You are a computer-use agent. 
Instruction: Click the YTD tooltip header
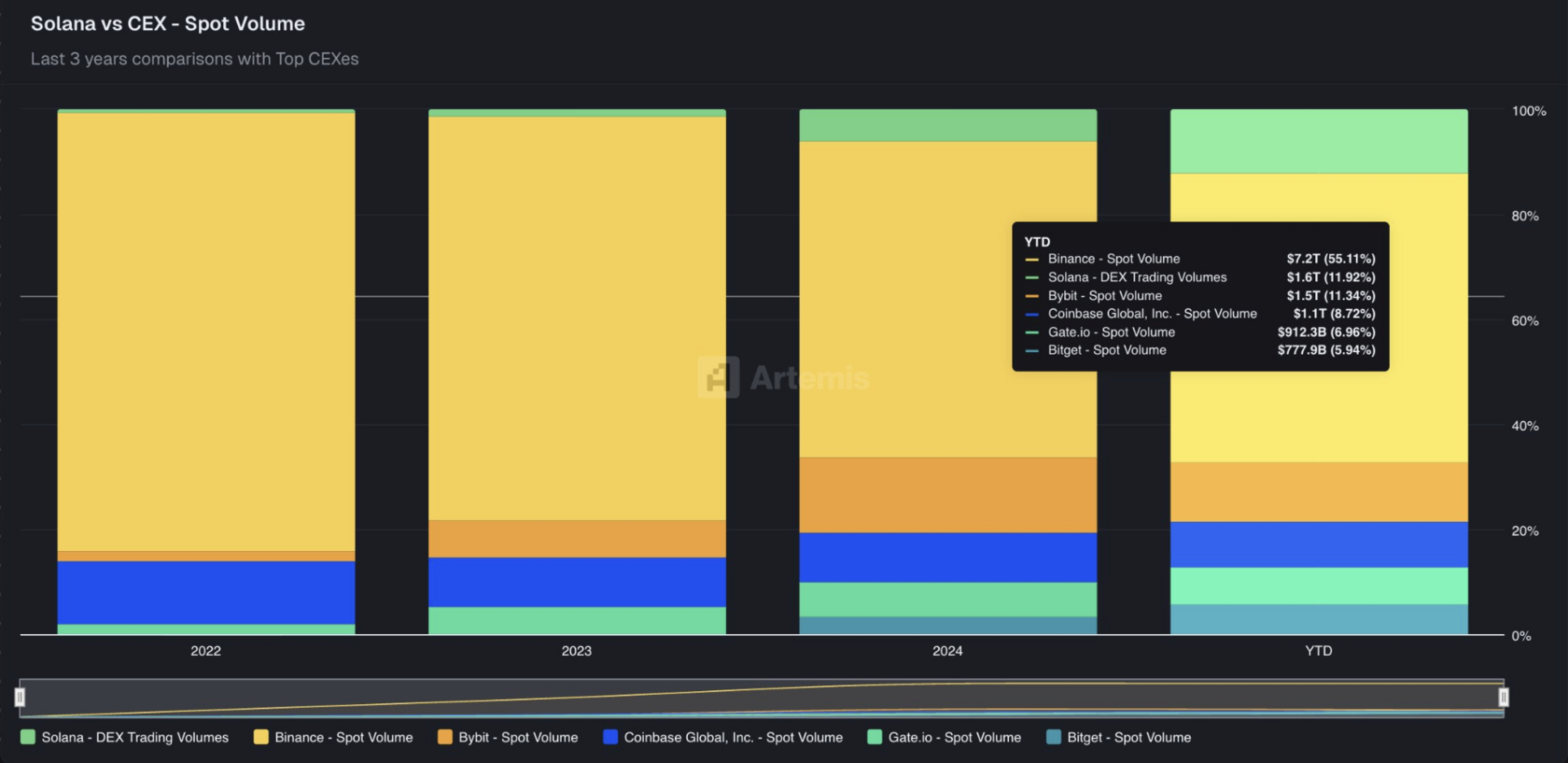pos(1037,242)
